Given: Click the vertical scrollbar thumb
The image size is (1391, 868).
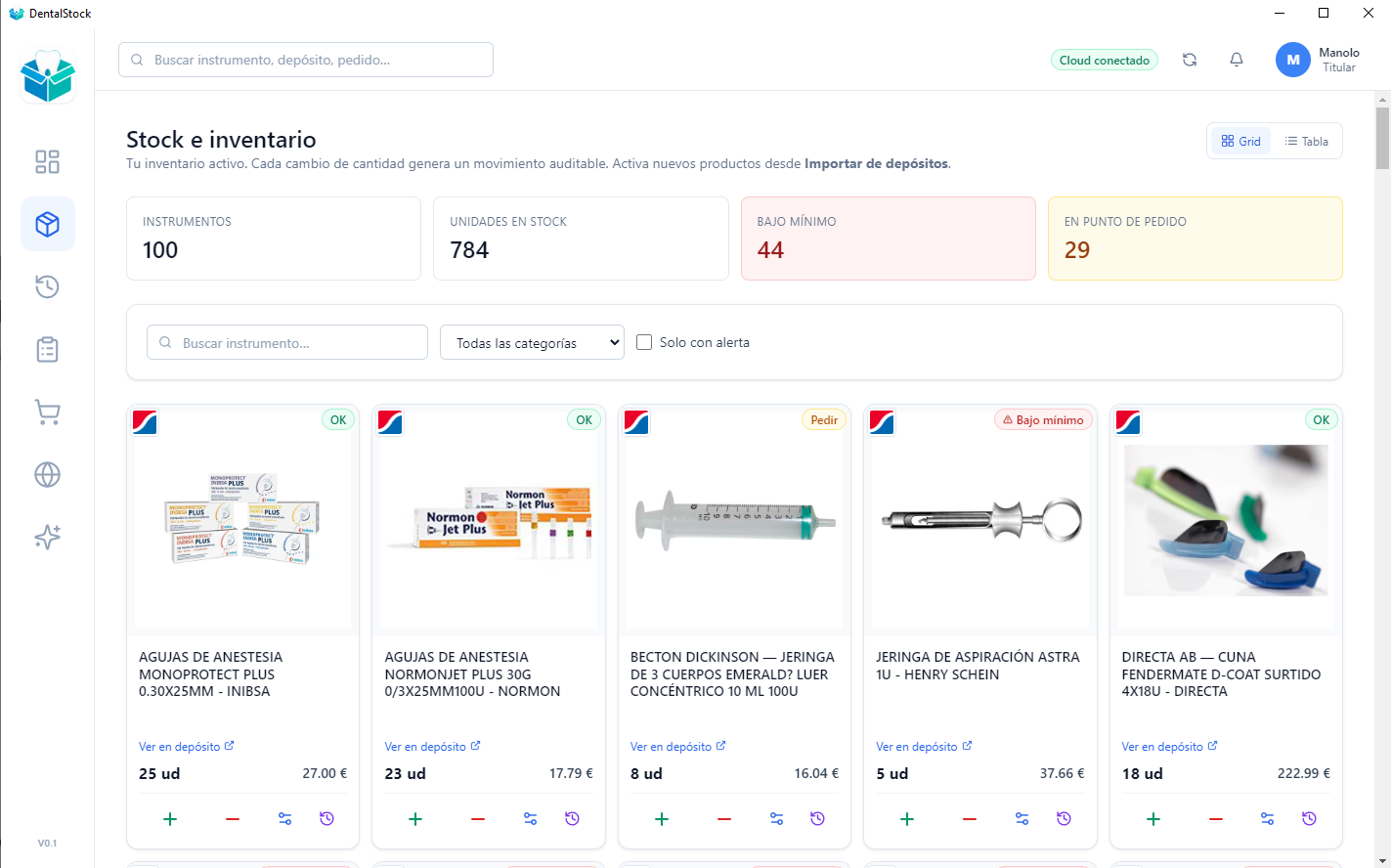Looking at the screenshot, I should 1382,137.
